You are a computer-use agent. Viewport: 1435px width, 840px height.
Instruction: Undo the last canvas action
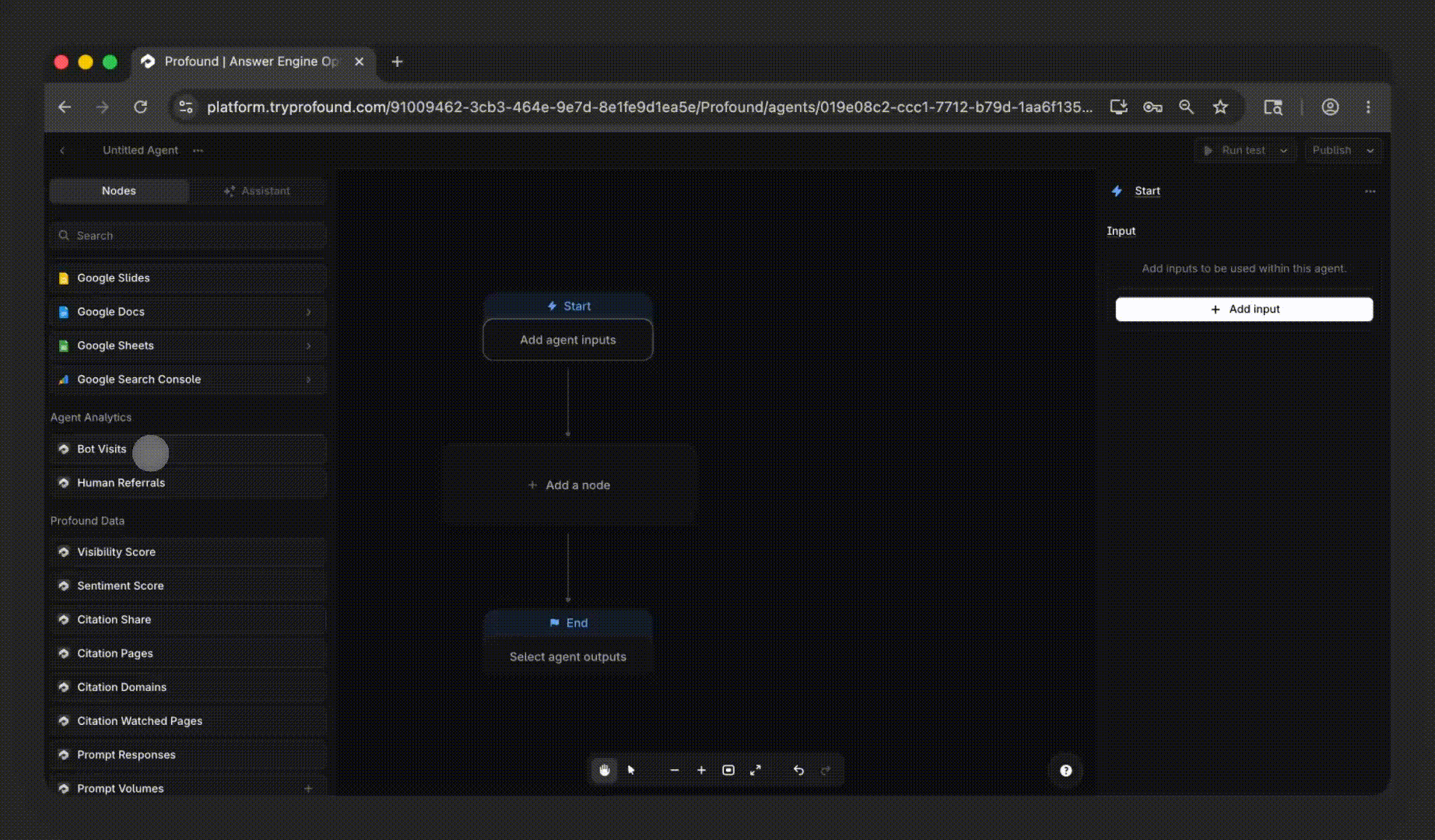pyautogui.click(x=798, y=770)
